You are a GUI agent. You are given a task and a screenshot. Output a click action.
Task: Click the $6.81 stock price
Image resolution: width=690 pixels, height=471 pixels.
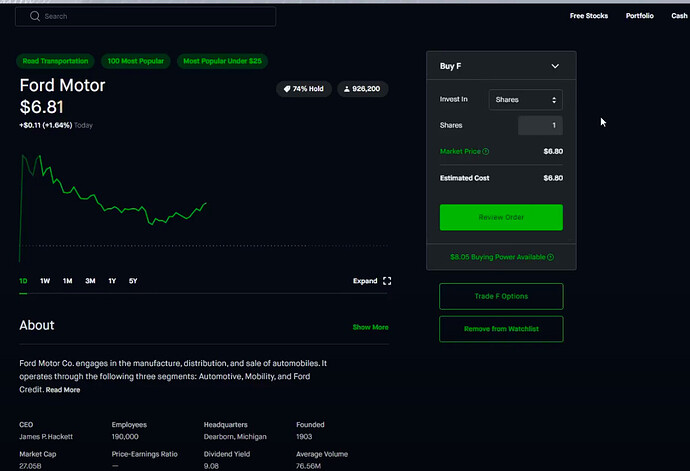pos(41,107)
